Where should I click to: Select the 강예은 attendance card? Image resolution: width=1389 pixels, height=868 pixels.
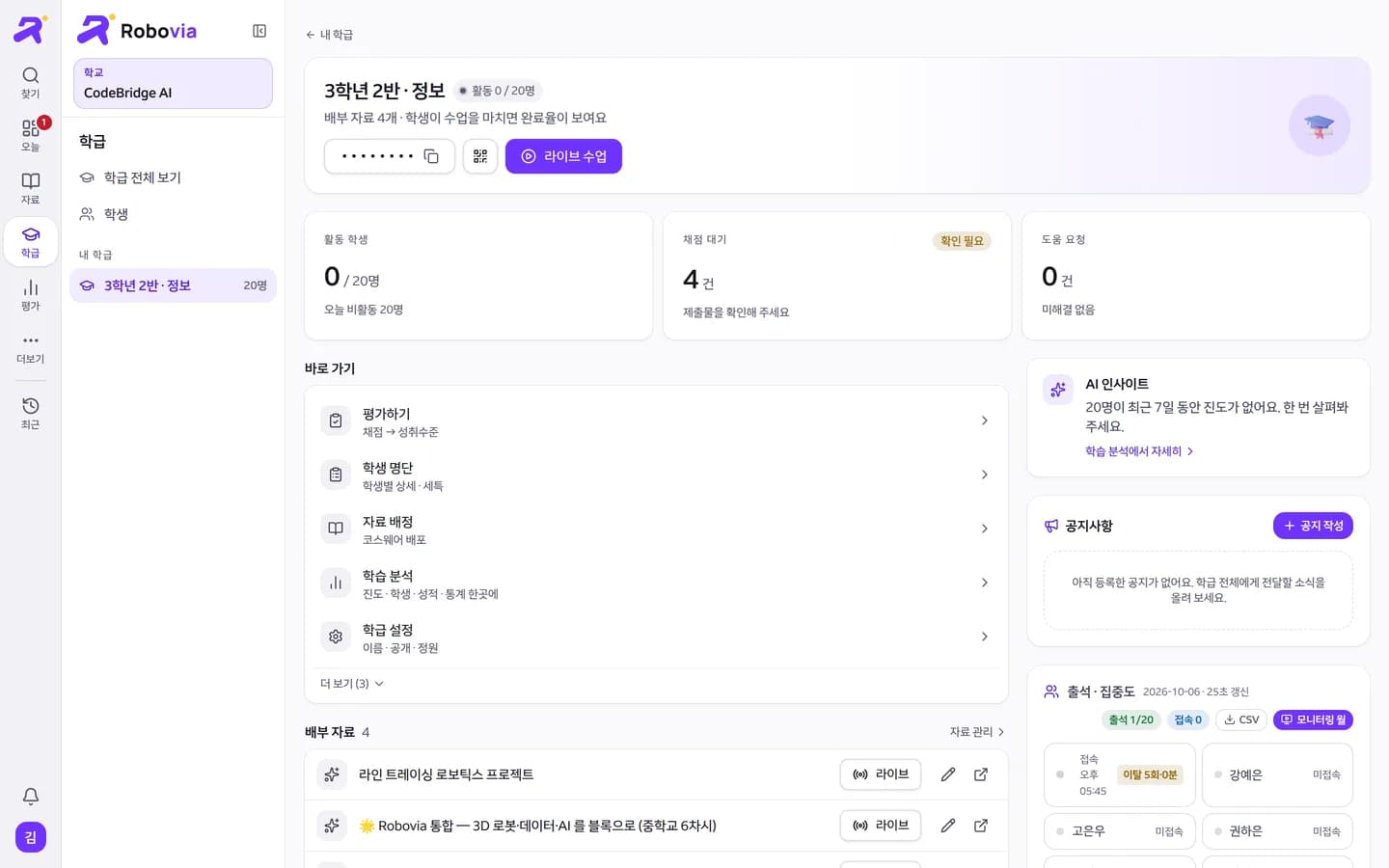tap(1277, 774)
